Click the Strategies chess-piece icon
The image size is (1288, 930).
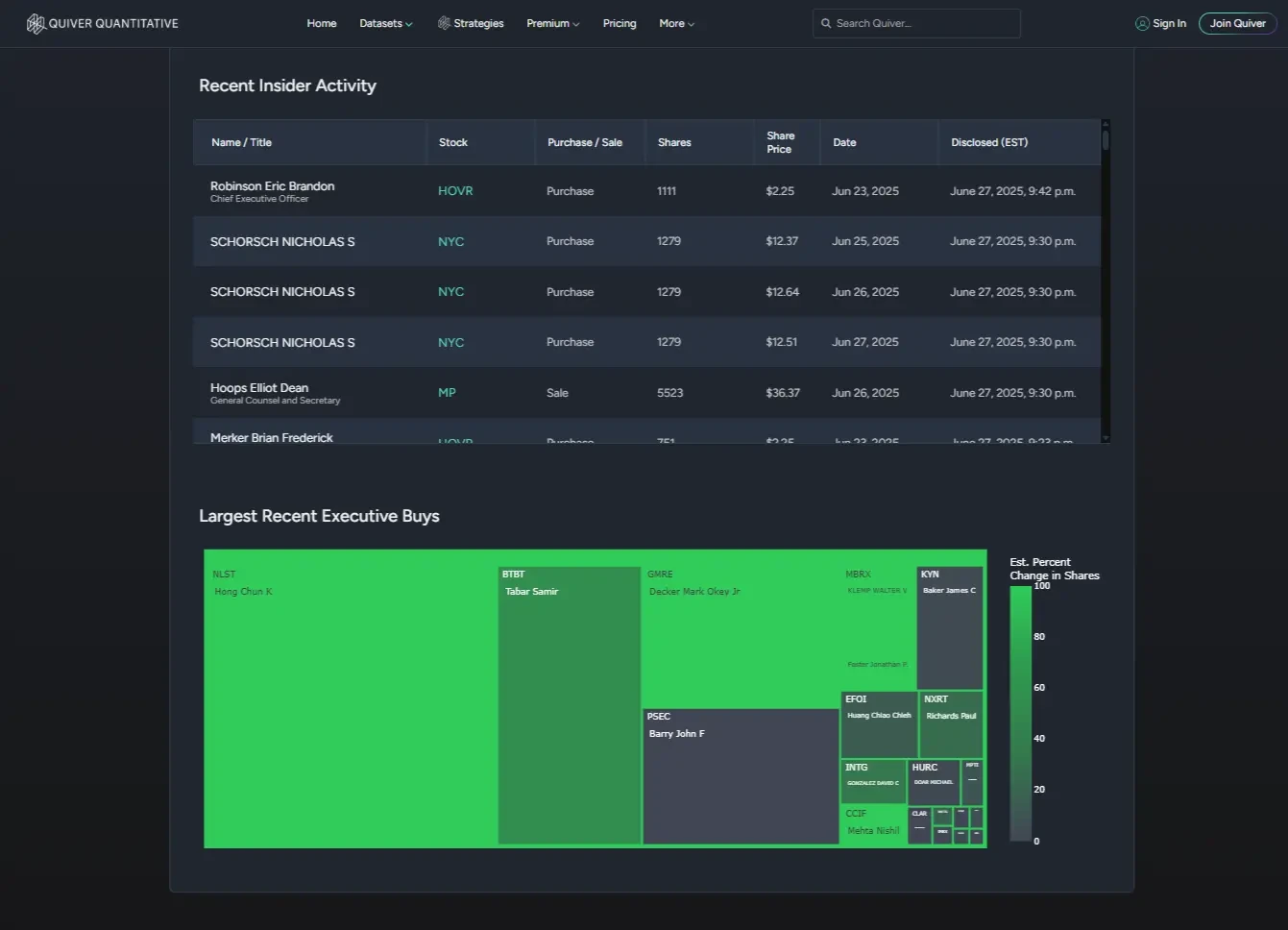coord(444,23)
